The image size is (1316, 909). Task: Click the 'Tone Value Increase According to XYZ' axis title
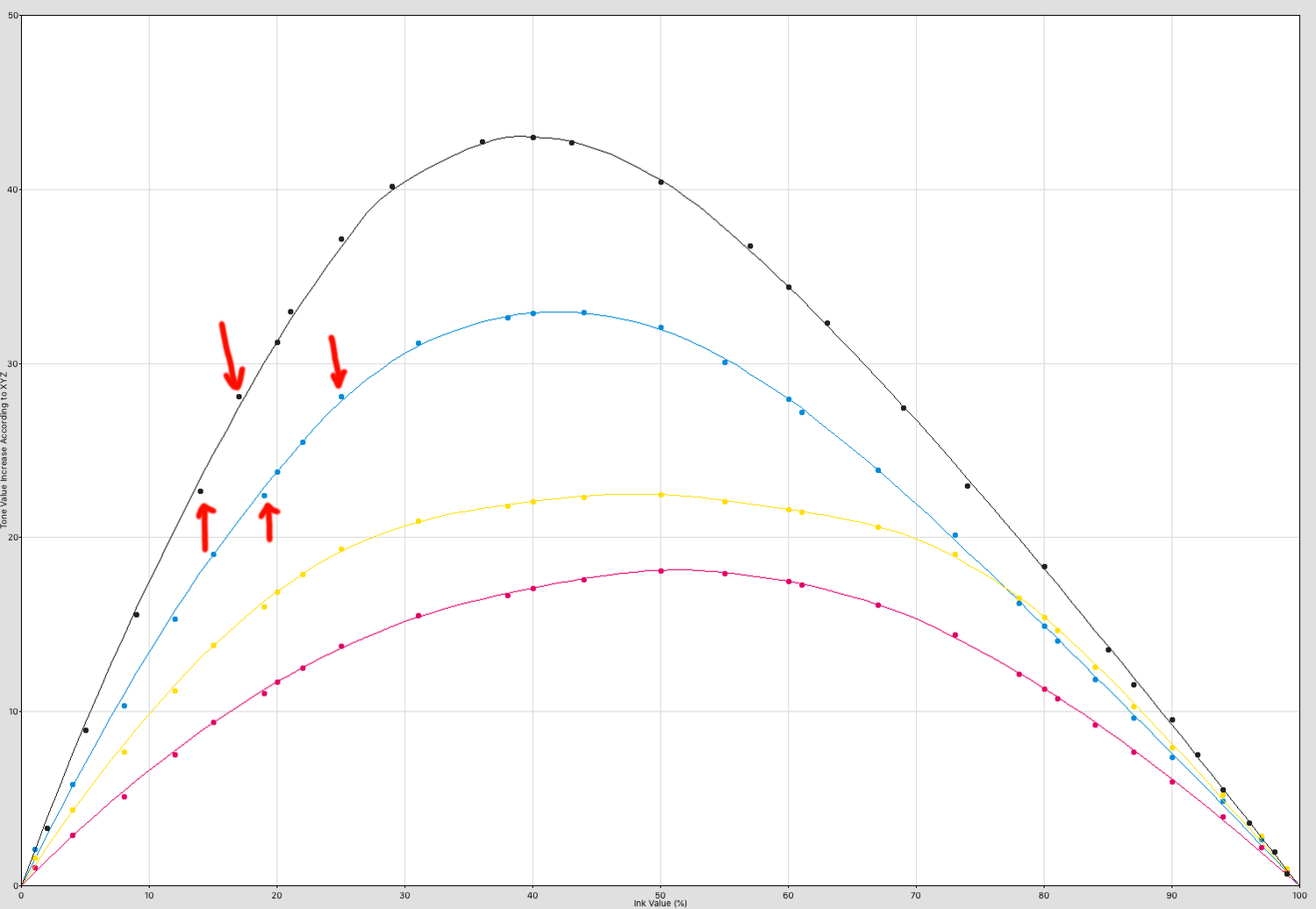[4, 451]
